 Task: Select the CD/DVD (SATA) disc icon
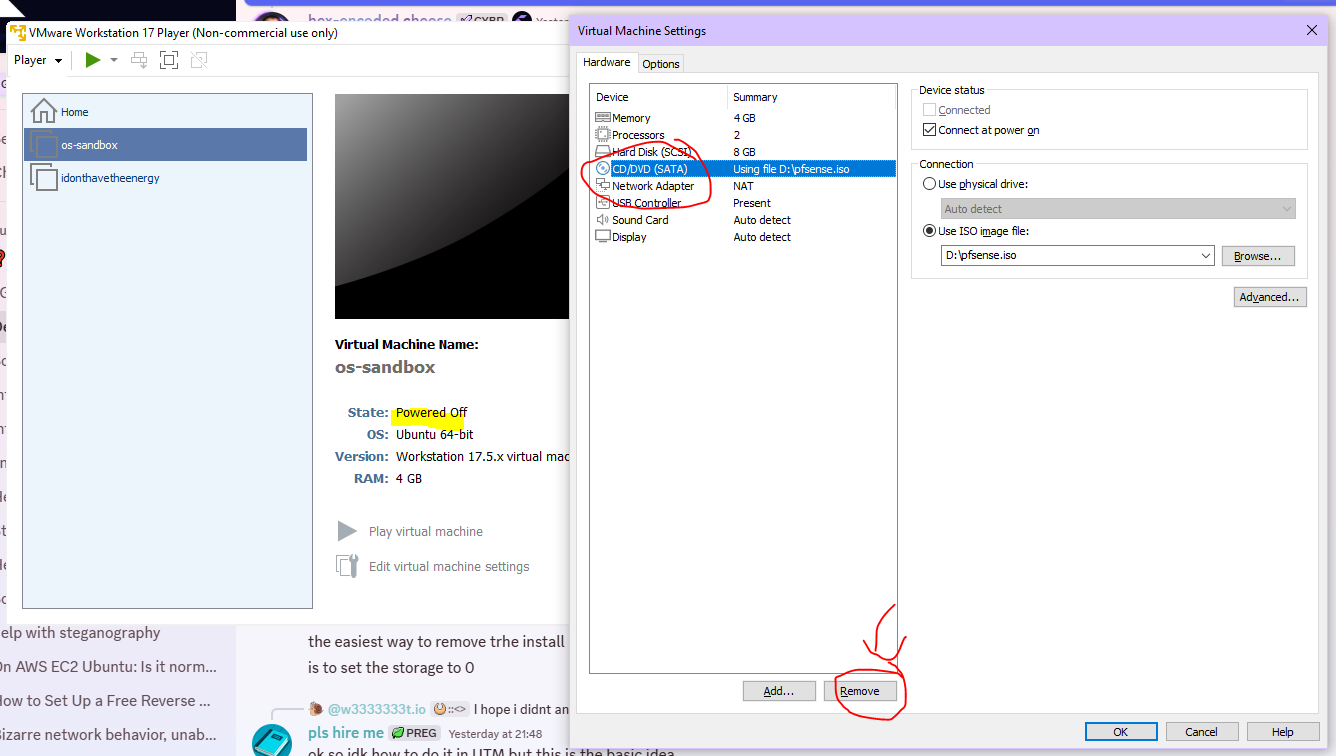603,169
